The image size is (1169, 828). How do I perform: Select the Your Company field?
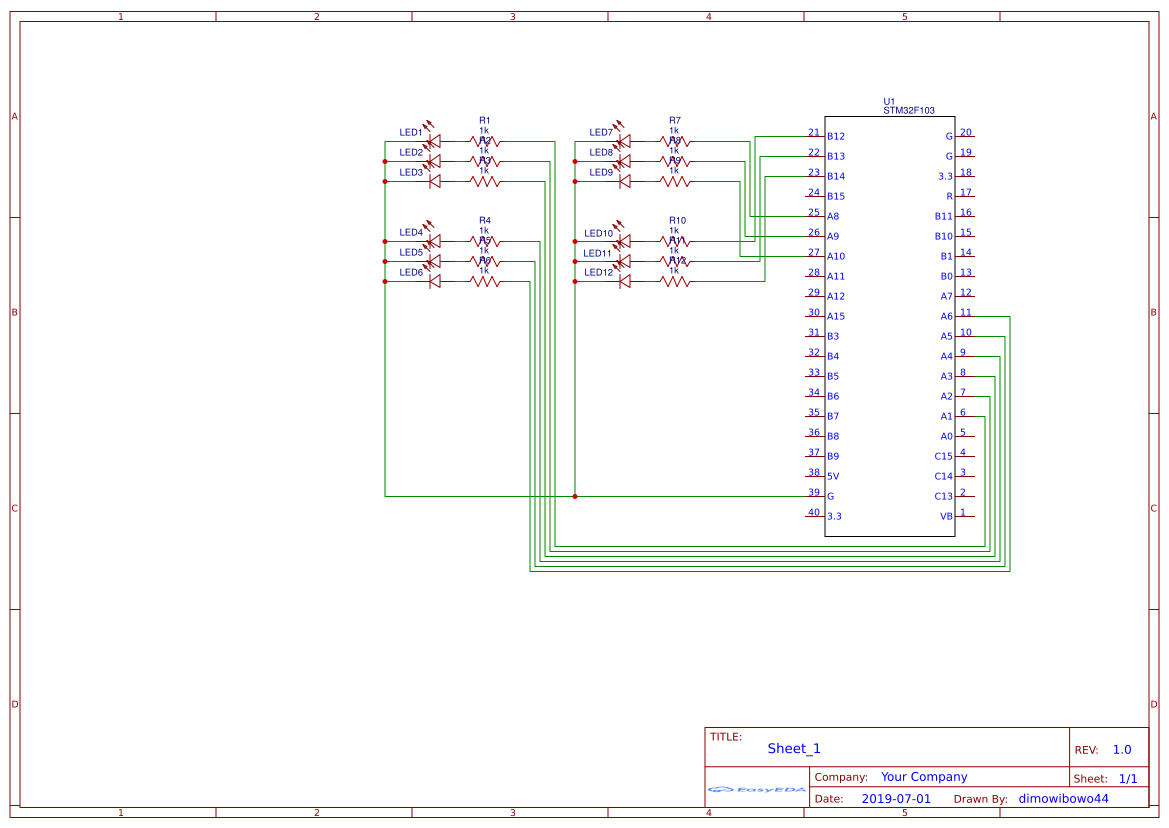tap(923, 777)
